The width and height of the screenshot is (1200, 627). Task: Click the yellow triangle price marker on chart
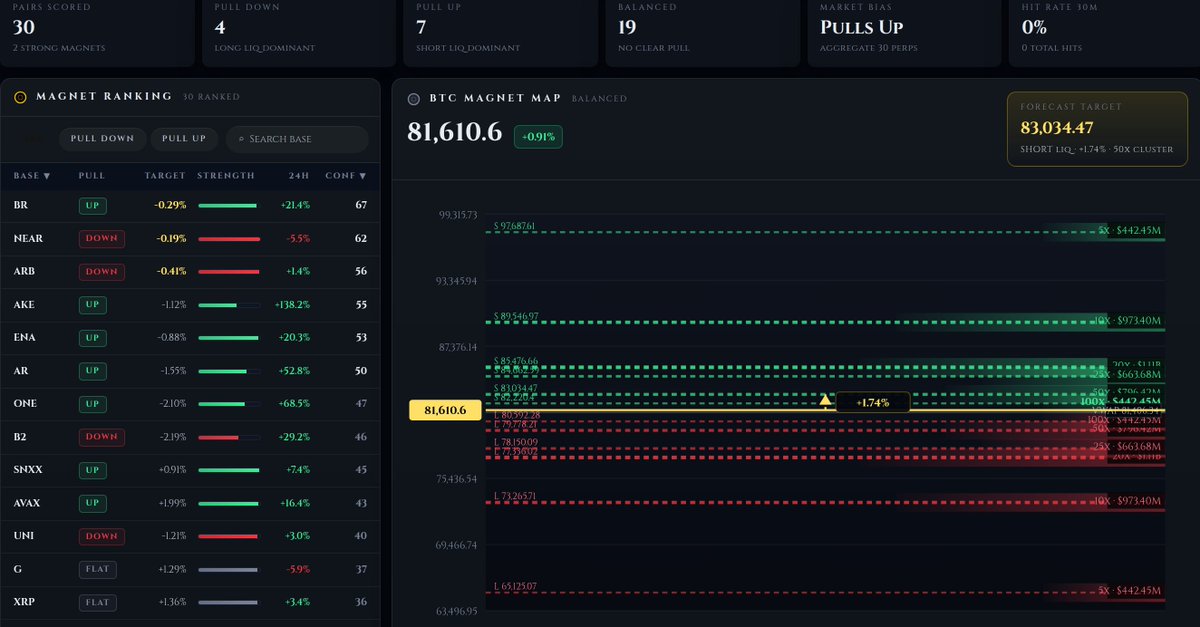[825, 401]
